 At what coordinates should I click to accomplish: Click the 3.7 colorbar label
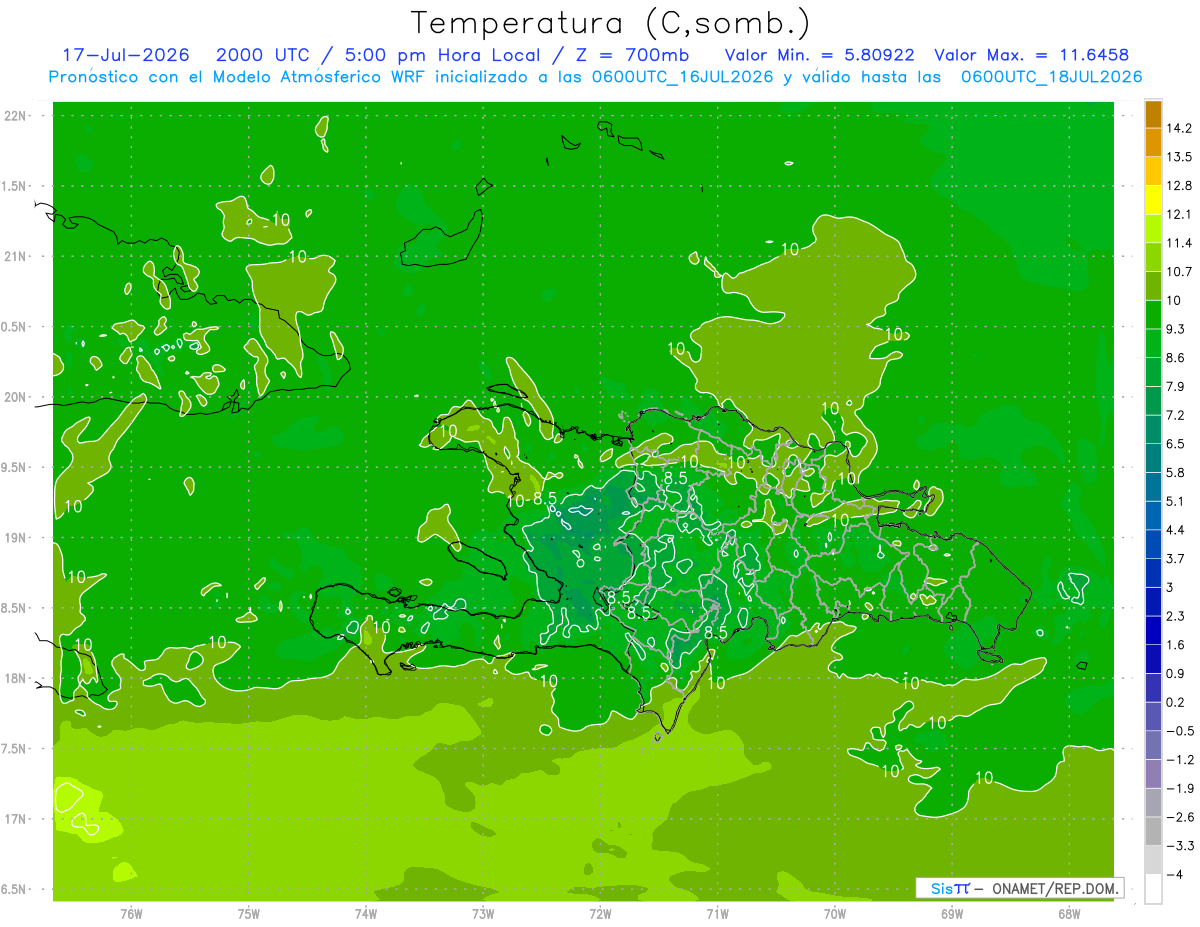[x=1177, y=558]
